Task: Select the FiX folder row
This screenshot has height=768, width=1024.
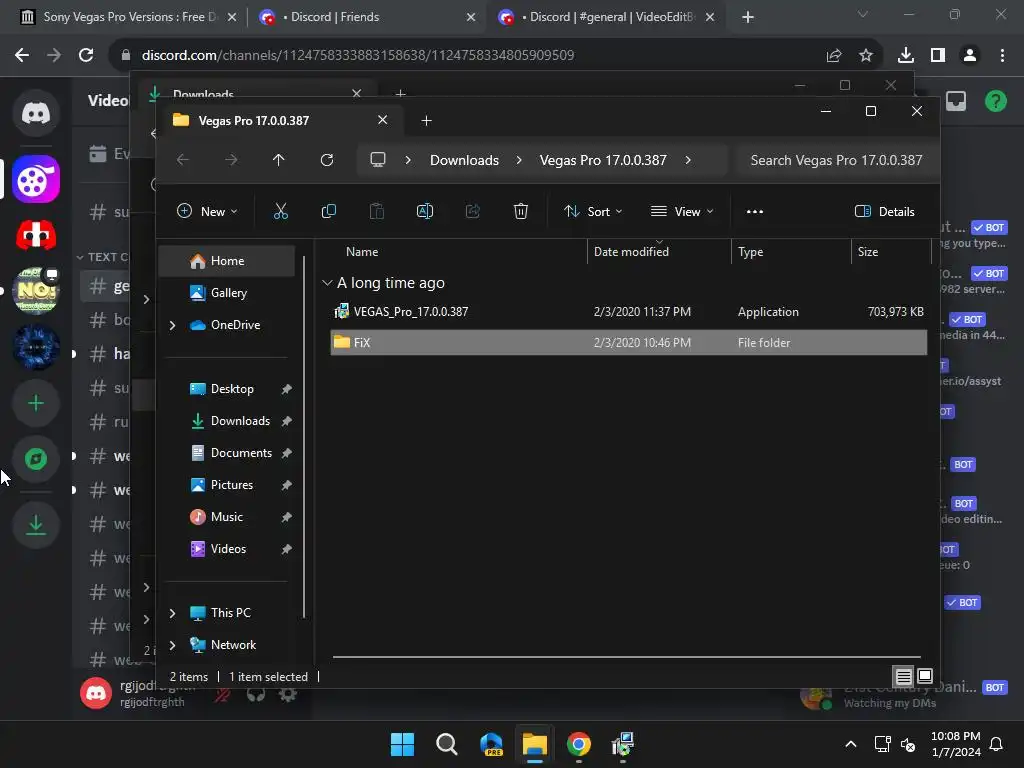Action: pyautogui.click(x=628, y=342)
